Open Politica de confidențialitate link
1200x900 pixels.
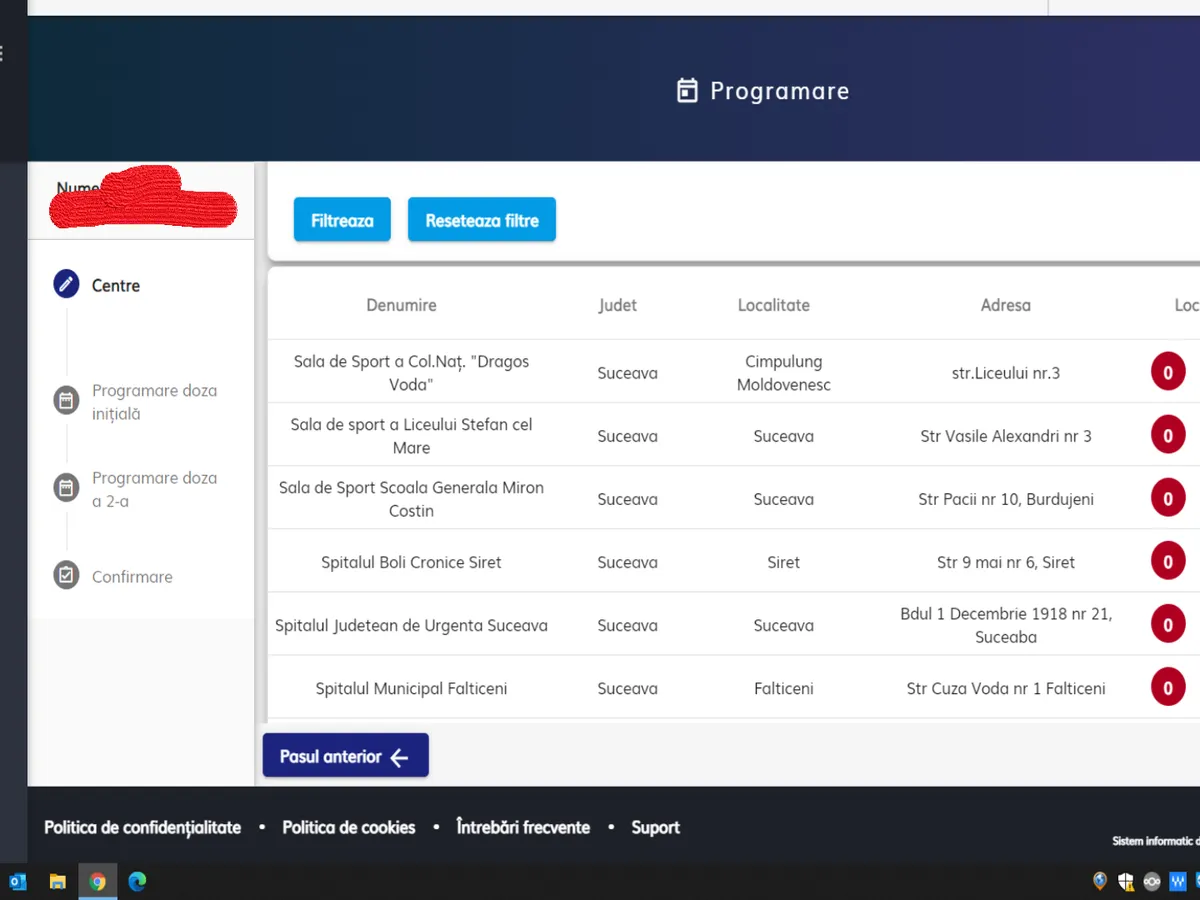click(x=143, y=827)
